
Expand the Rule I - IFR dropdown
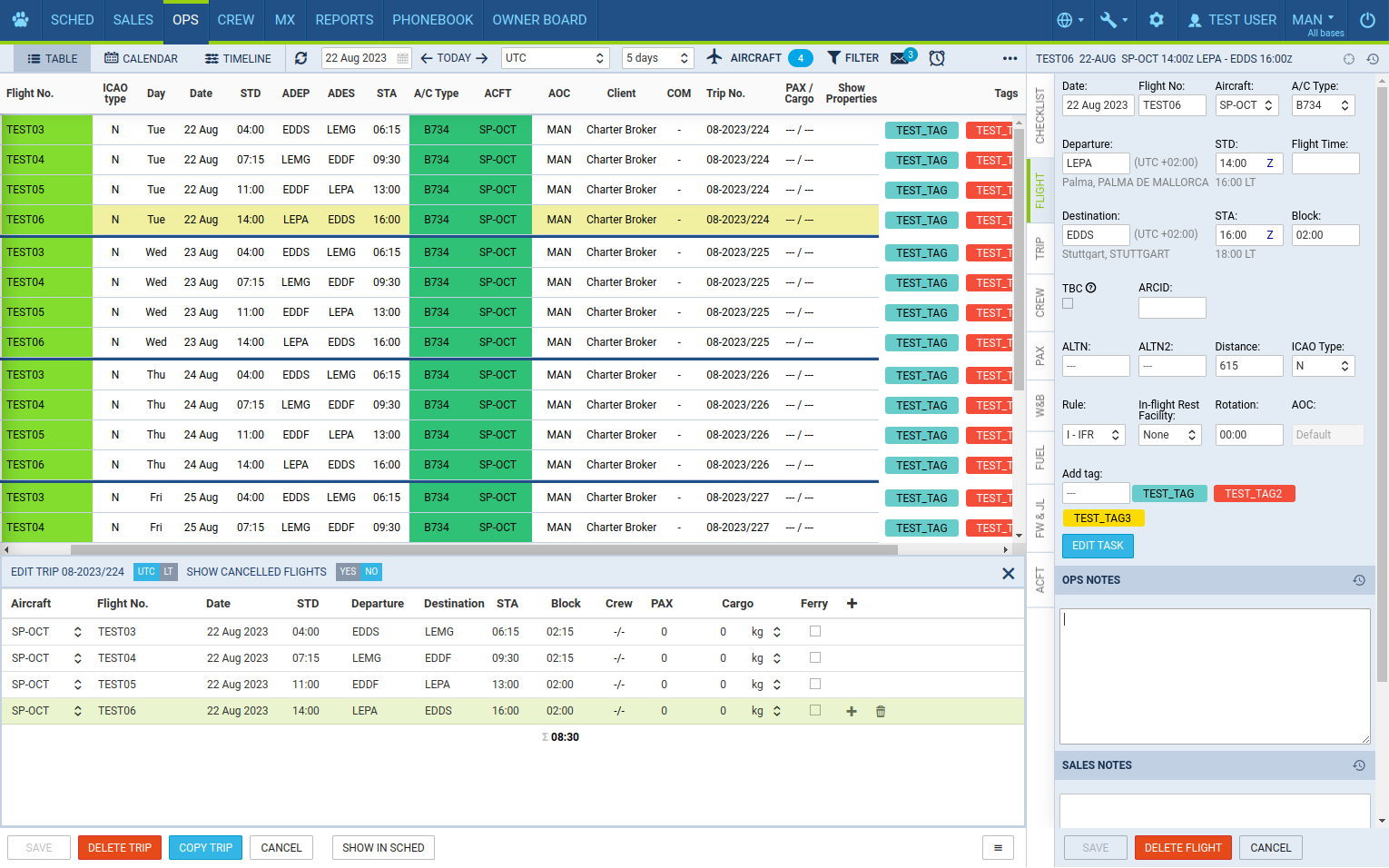coord(1093,435)
